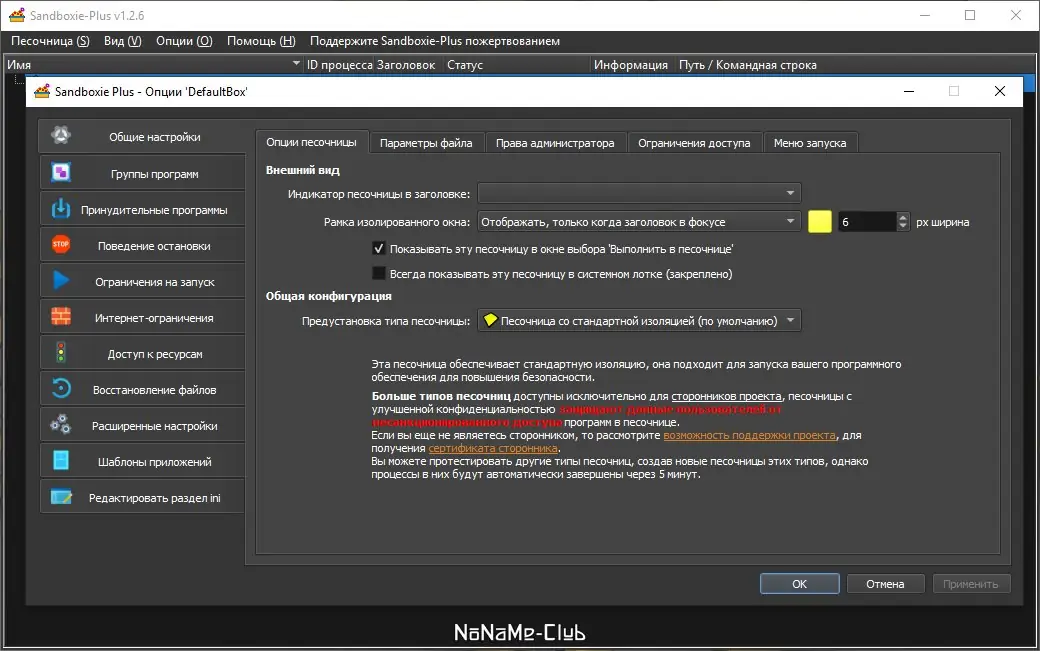The image size is (1040, 651).
Task: Enable 'Всегда показывать эту песочницу в системном лотке'
Action: (x=379, y=273)
